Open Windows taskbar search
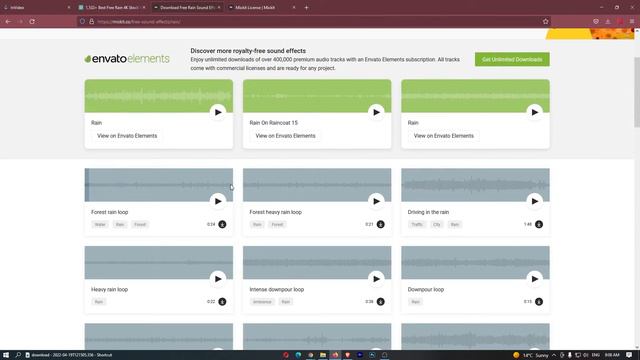The image size is (640, 360). (x=18, y=355)
